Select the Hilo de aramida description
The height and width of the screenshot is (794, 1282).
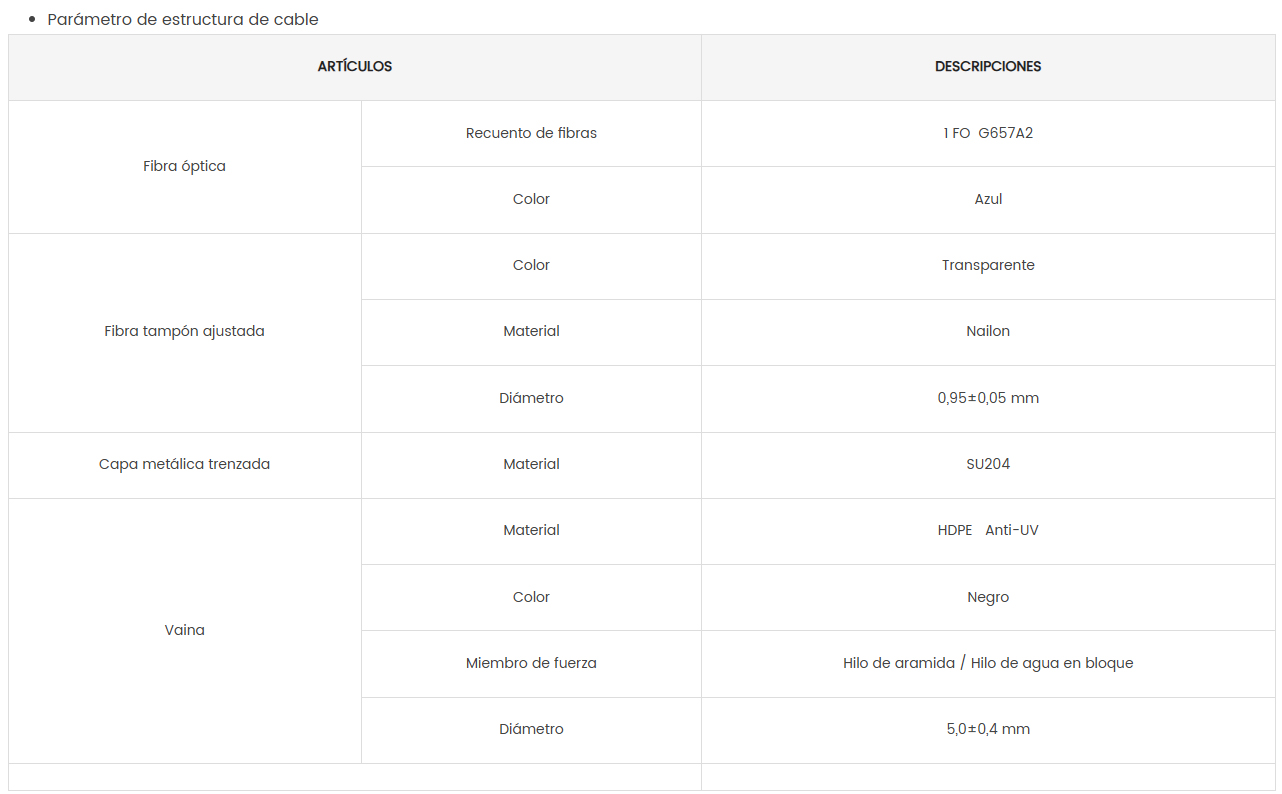coord(988,664)
